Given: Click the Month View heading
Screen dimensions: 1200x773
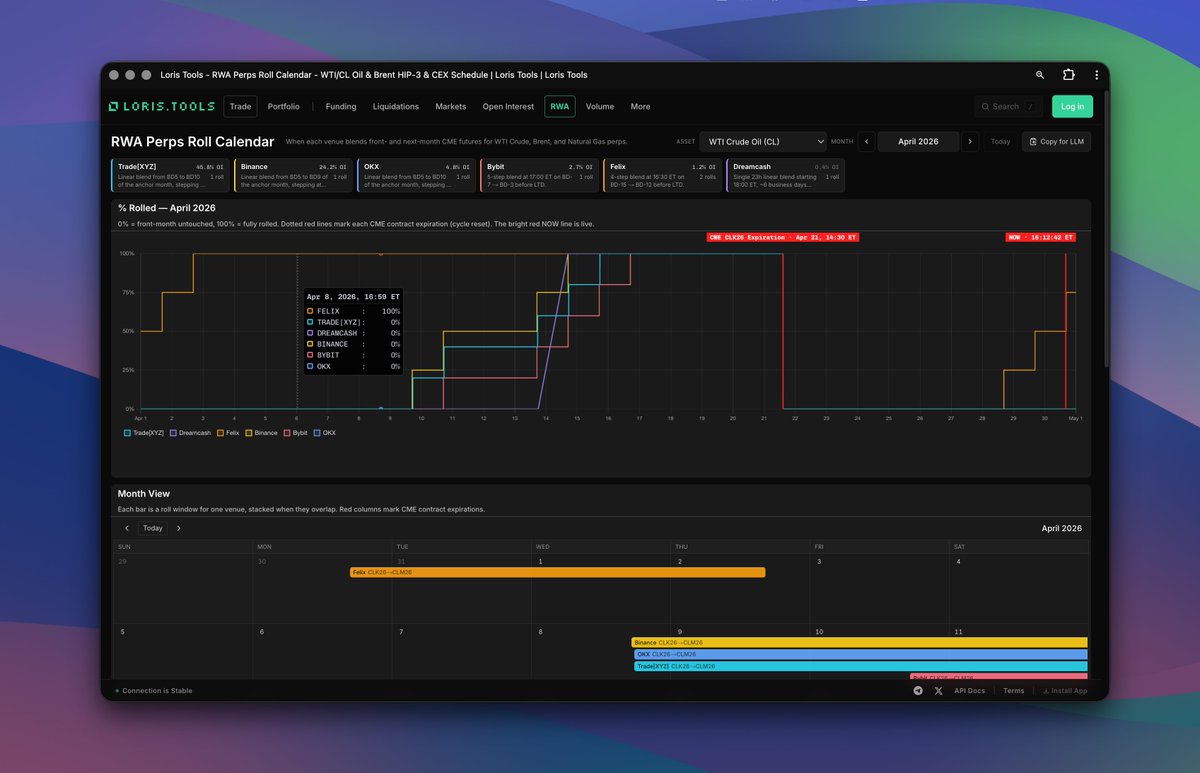Looking at the screenshot, I should [x=144, y=494].
